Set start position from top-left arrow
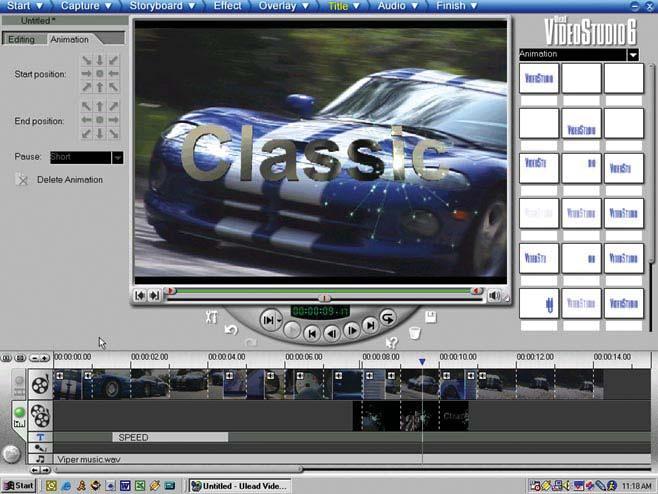 click(86, 60)
